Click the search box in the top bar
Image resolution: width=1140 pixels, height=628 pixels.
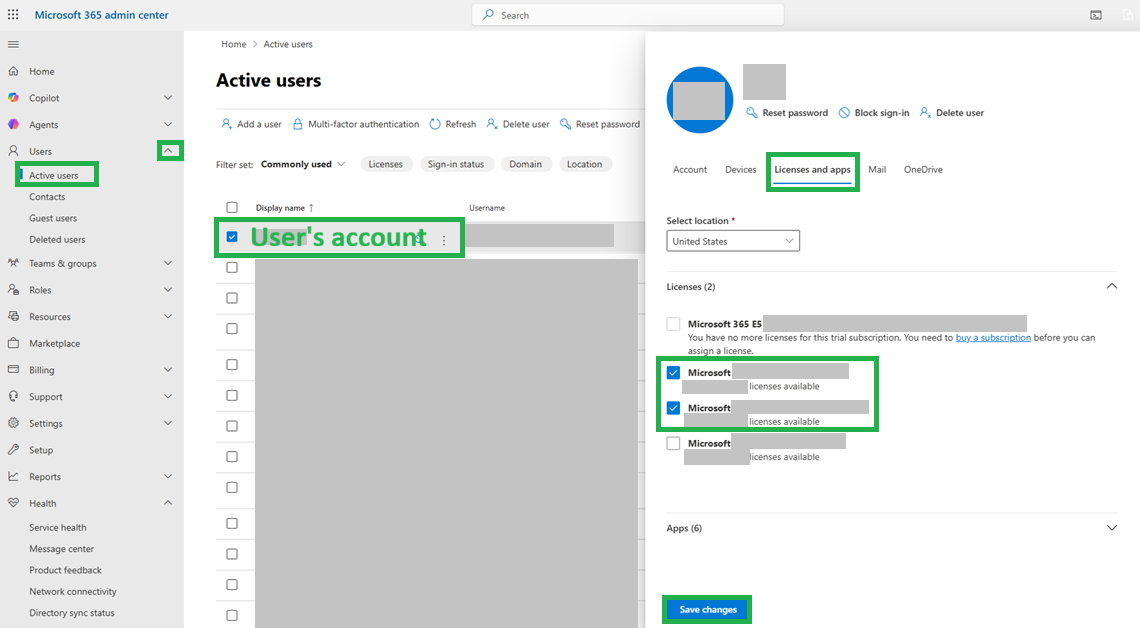click(x=628, y=15)
